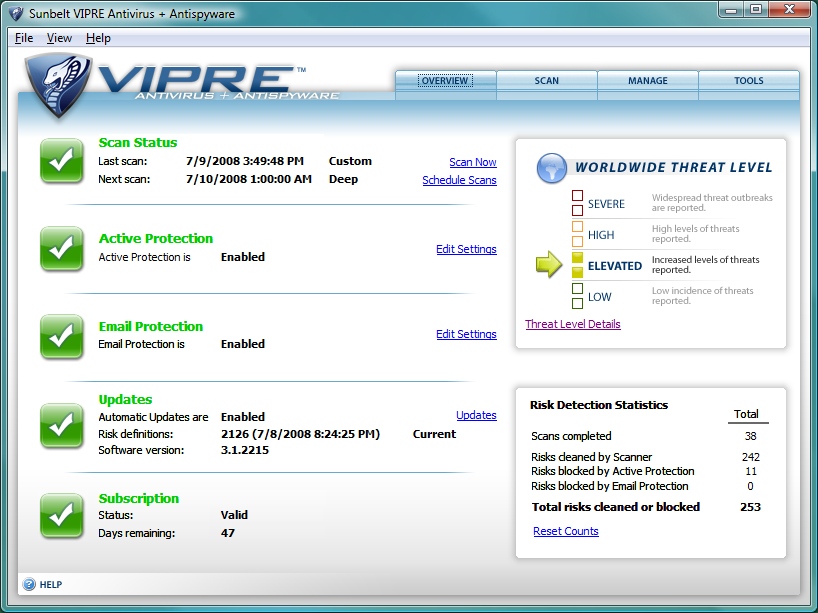This screenshot has height=613, width=818.
Task: Click the green Updates section heading
Action: [x=125, y=400]
